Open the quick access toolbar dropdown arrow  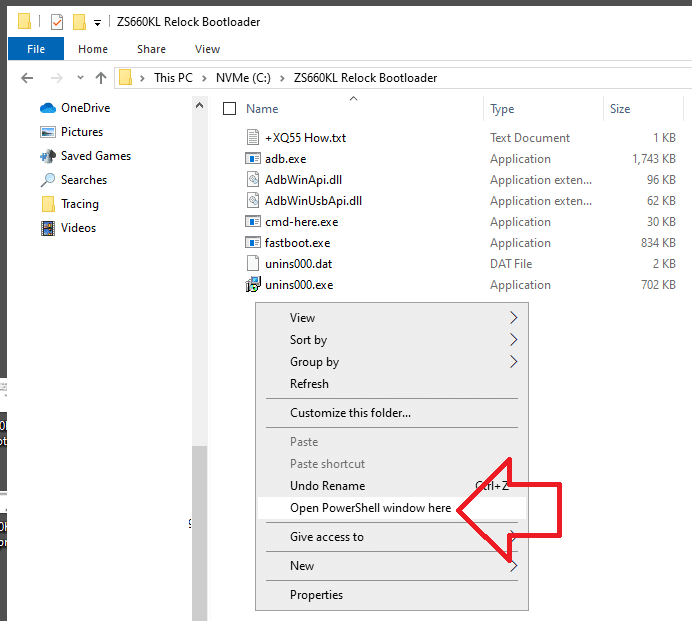click(97, 23)
